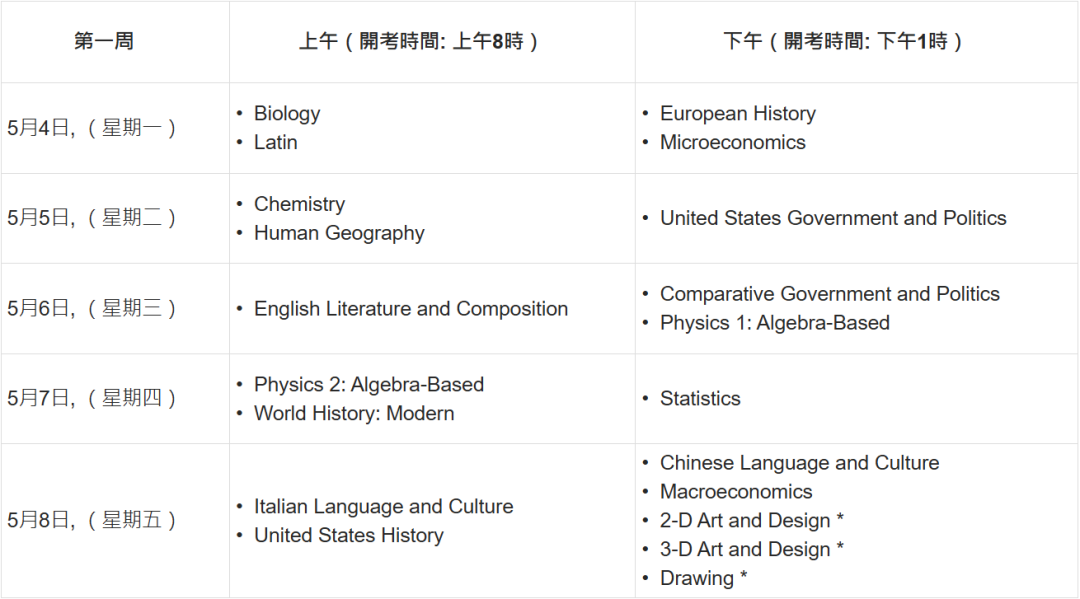1080x599 pixels.
Task: Click the Drawing exam entry
Action: coord(703,579)
